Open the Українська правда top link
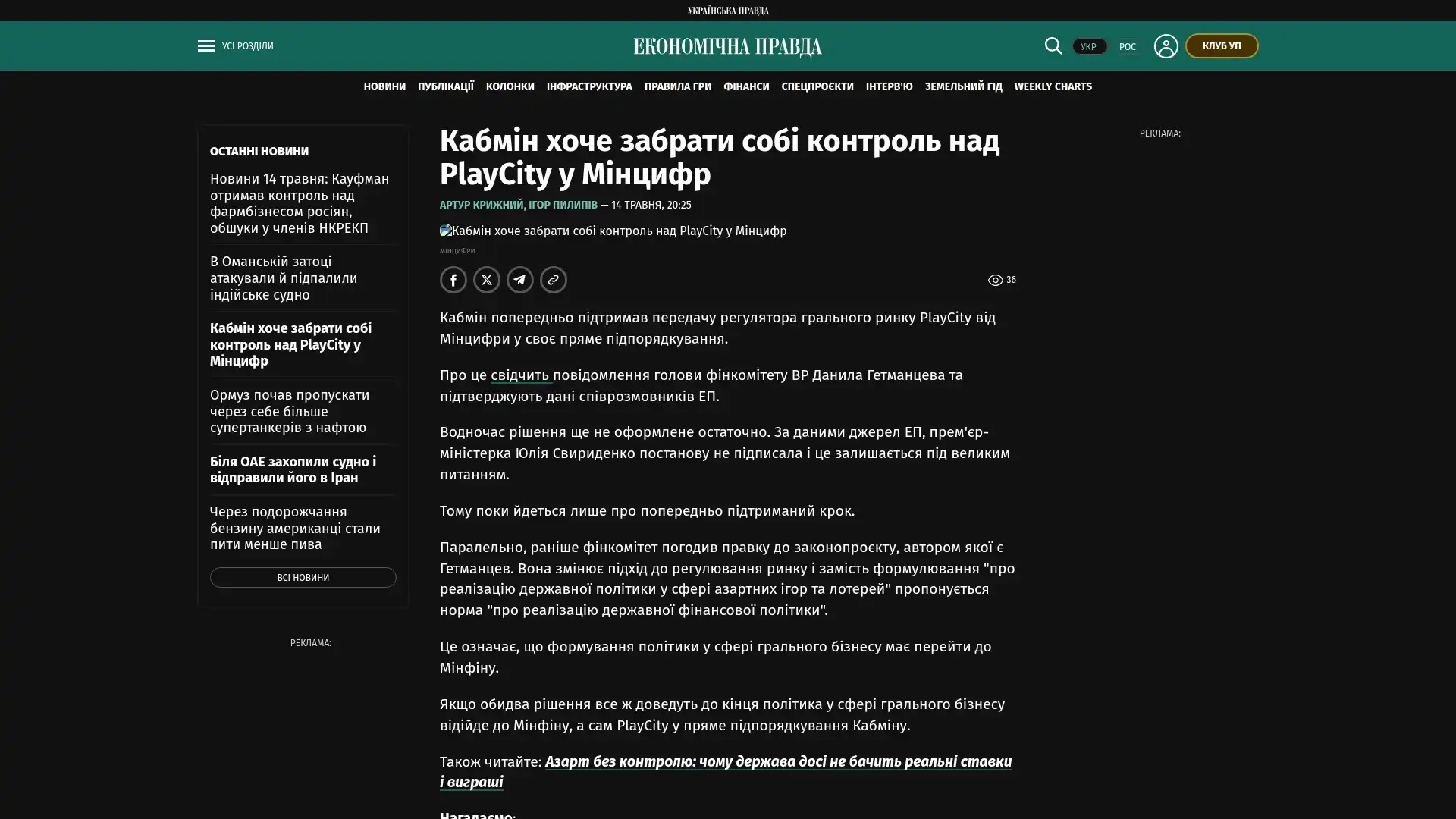Image resolution: width=1456 pixels, height=819 pixels. (x=728, y=11)
